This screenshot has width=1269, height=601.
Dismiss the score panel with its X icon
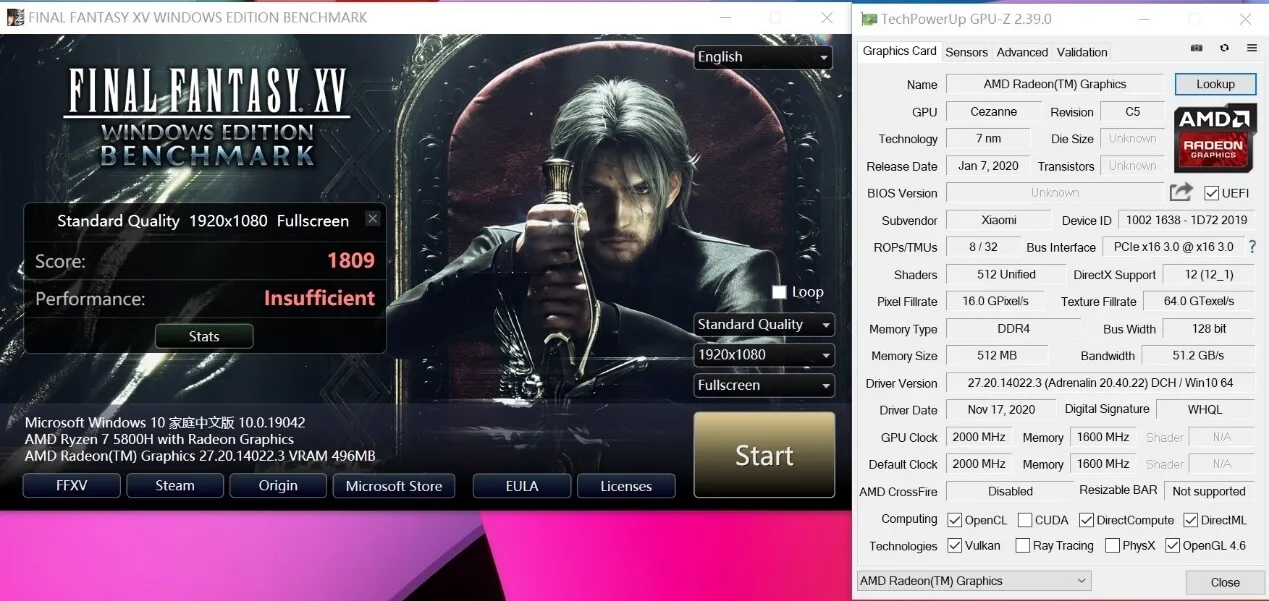373,219
